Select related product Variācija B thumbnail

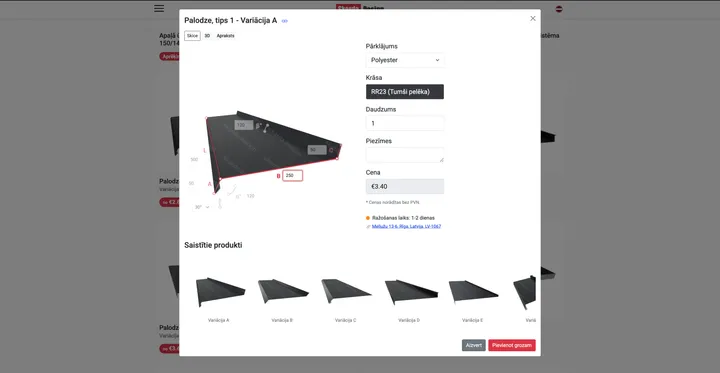click(x=282, y=292)
